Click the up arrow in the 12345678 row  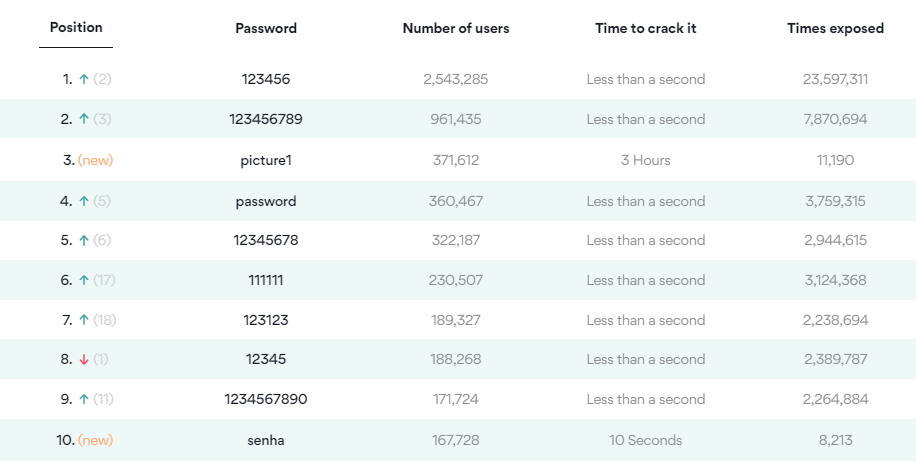pyautogui.click(x=84, y=241)
